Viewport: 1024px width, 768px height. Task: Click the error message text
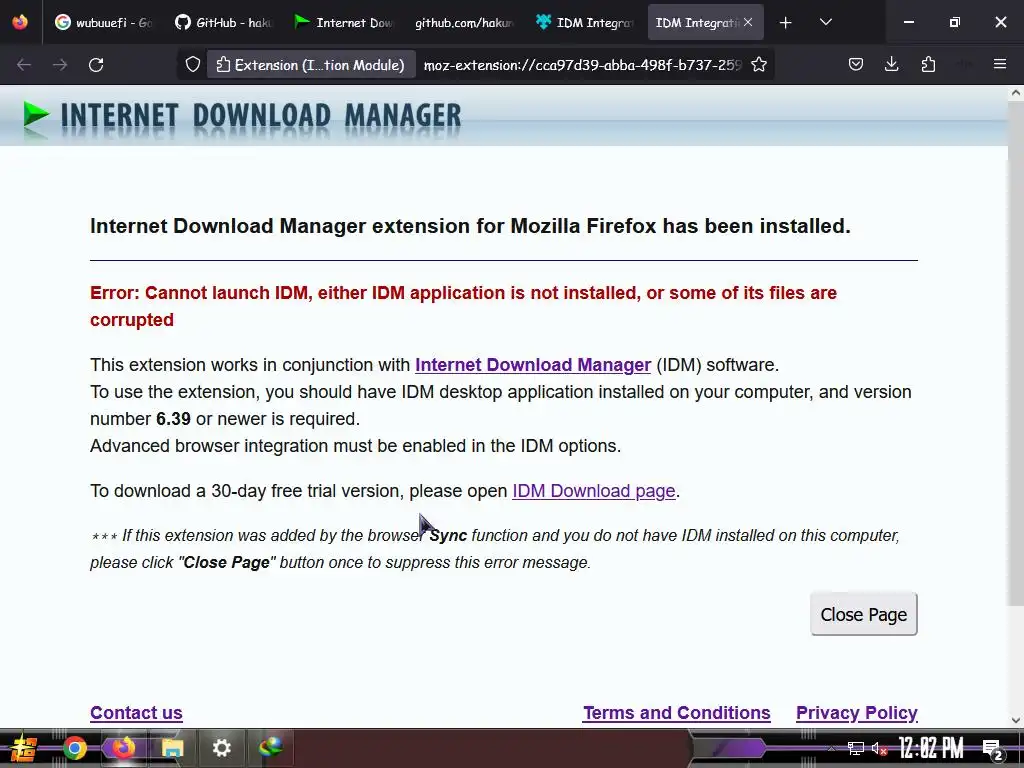tap(464, 306)
